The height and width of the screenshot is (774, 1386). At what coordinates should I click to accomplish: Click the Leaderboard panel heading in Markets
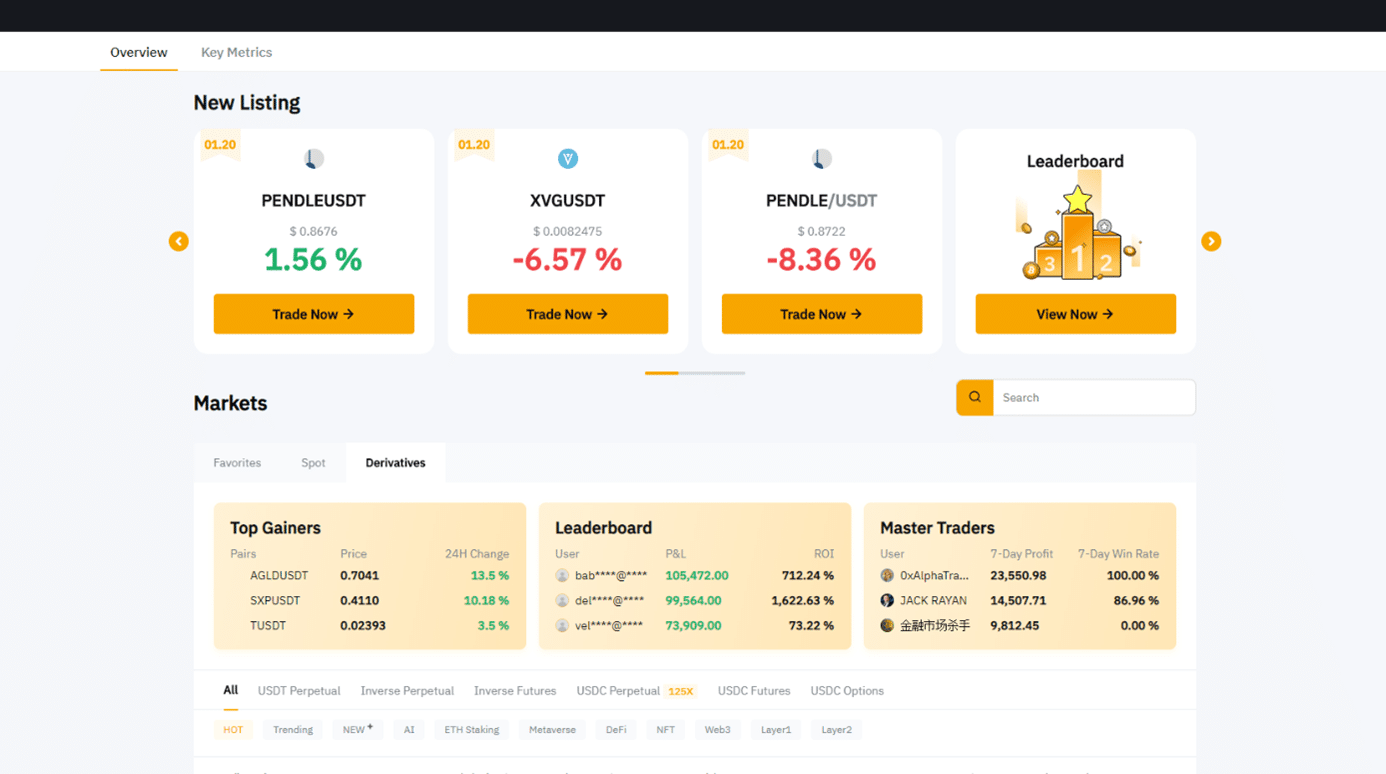(x=603, y=528)
